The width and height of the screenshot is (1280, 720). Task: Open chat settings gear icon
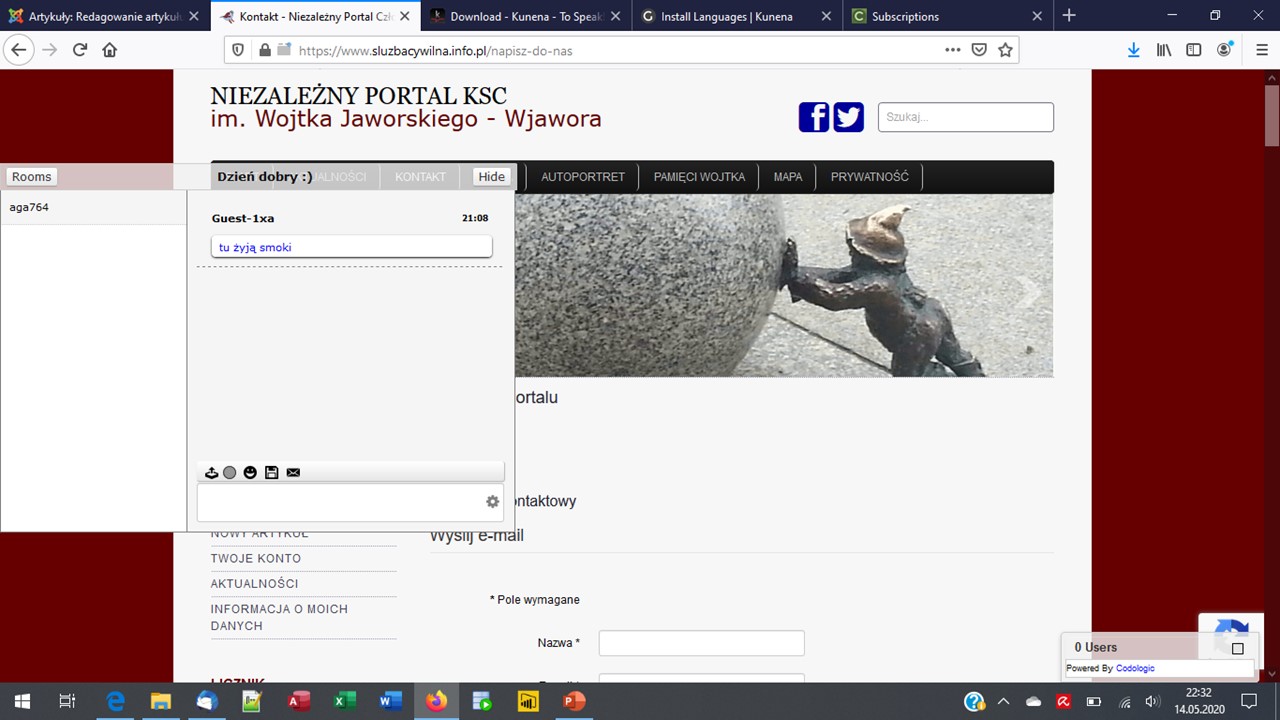(x=492, y=502)
